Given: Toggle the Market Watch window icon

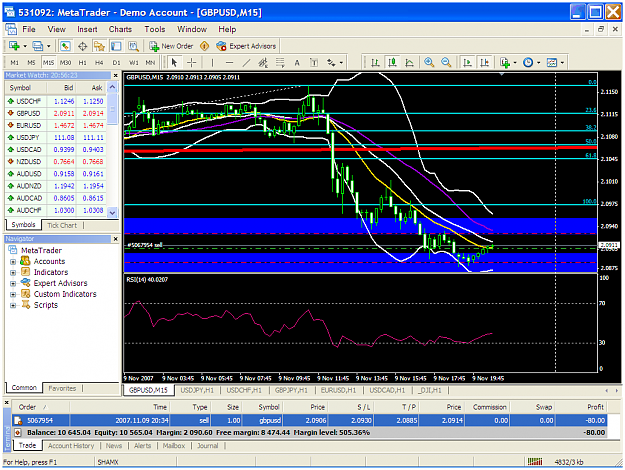Looking at the screenshot, I should pos(65,46).
